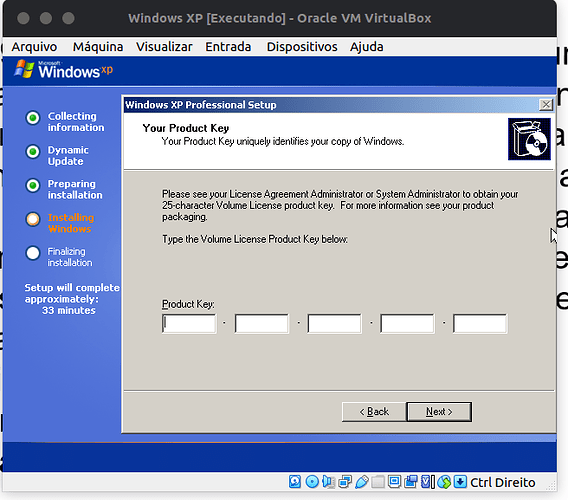Click the network adapters status icon
This screenshot has height=500, width=568.
(x=345, y=482)
